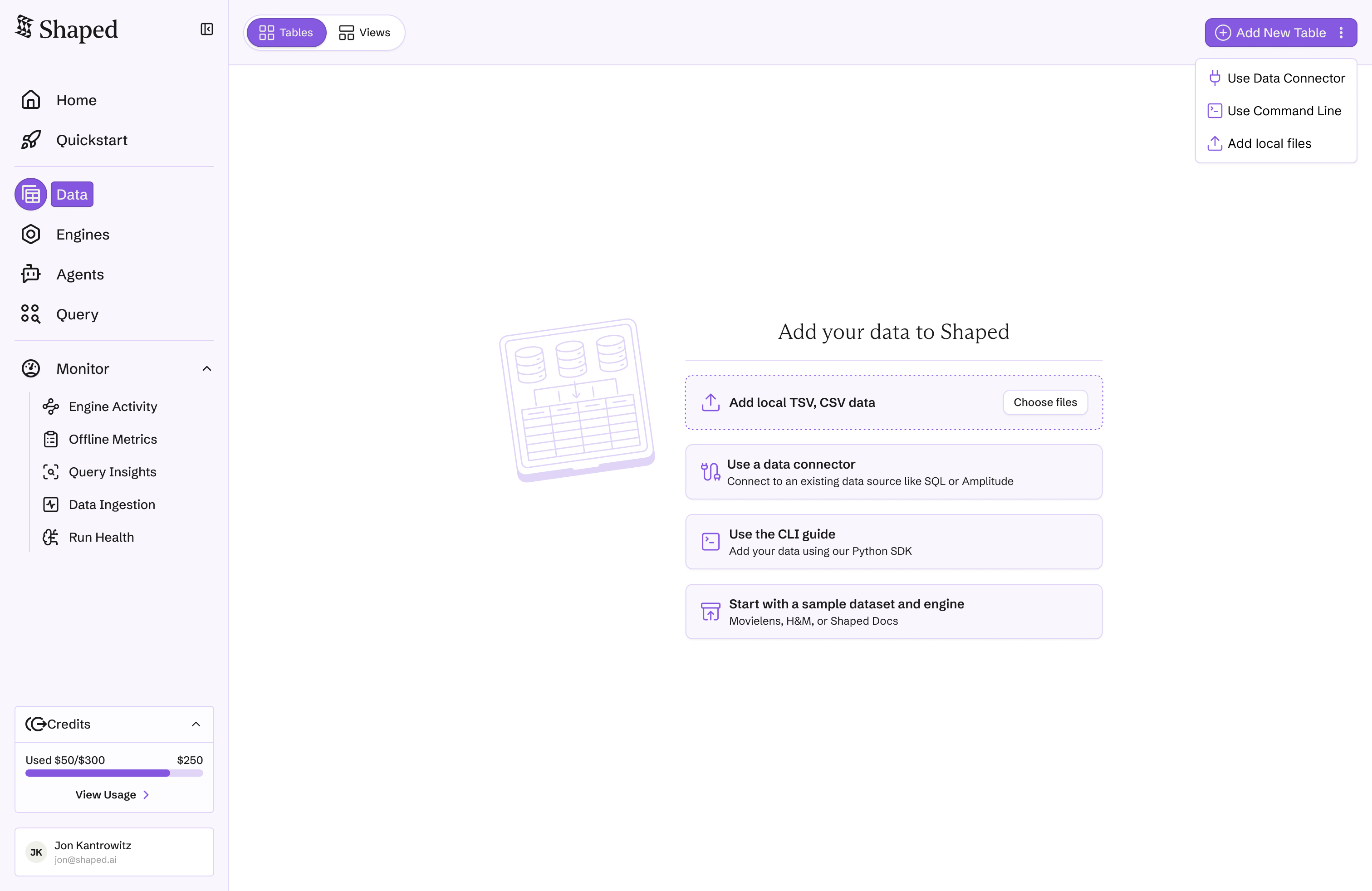
Task: Open Engines in the sidebar
Action: click(83, 234)
